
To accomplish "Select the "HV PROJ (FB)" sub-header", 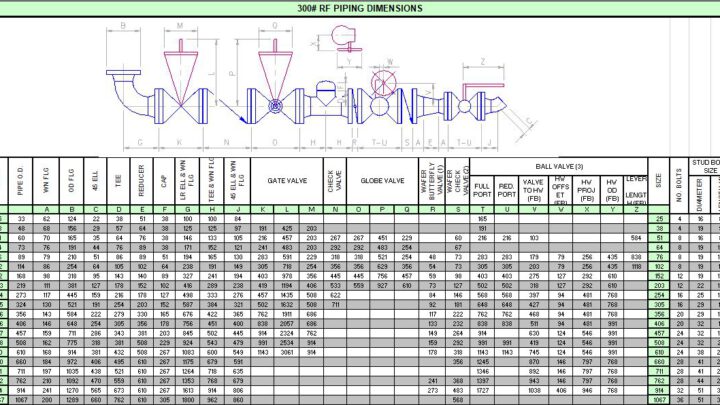I will coord(586,190).
